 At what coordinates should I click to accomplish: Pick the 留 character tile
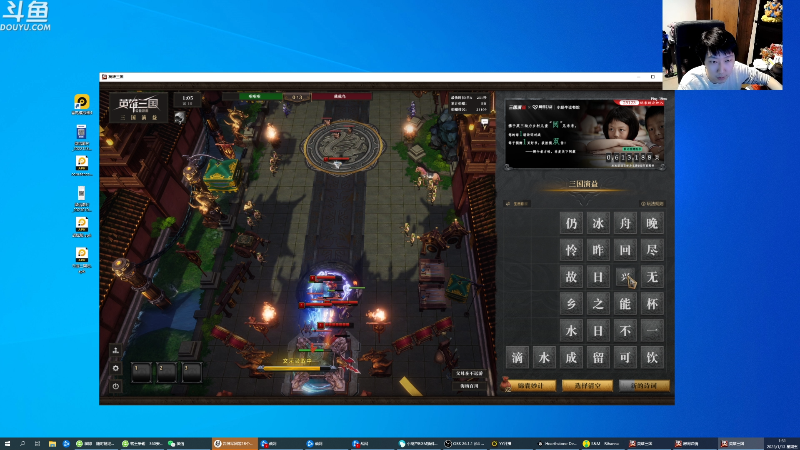(598, 357)
